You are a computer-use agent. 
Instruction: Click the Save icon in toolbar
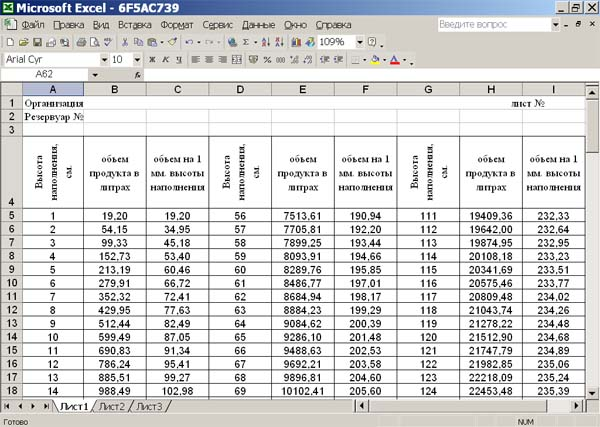[37, 42]
